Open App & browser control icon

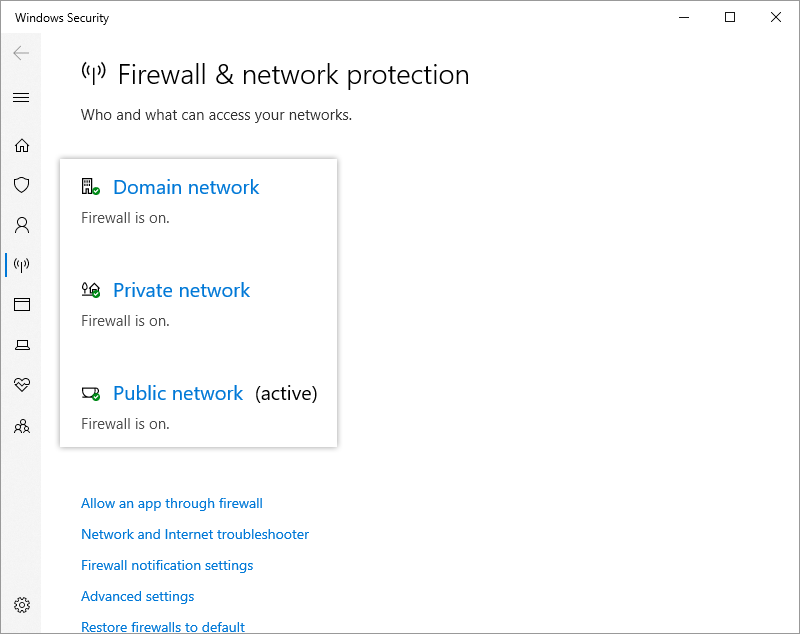tap(21, 305)
